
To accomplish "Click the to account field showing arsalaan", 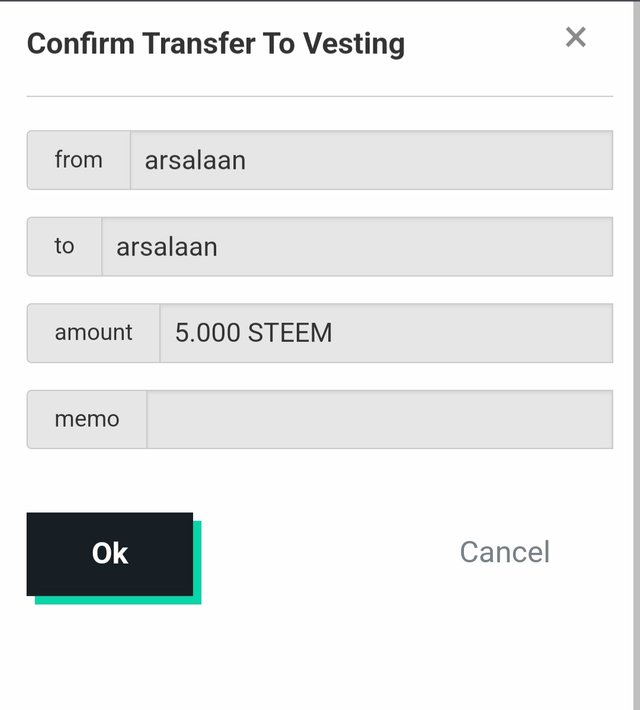I will pyautogui.click(x=357, y=247).
